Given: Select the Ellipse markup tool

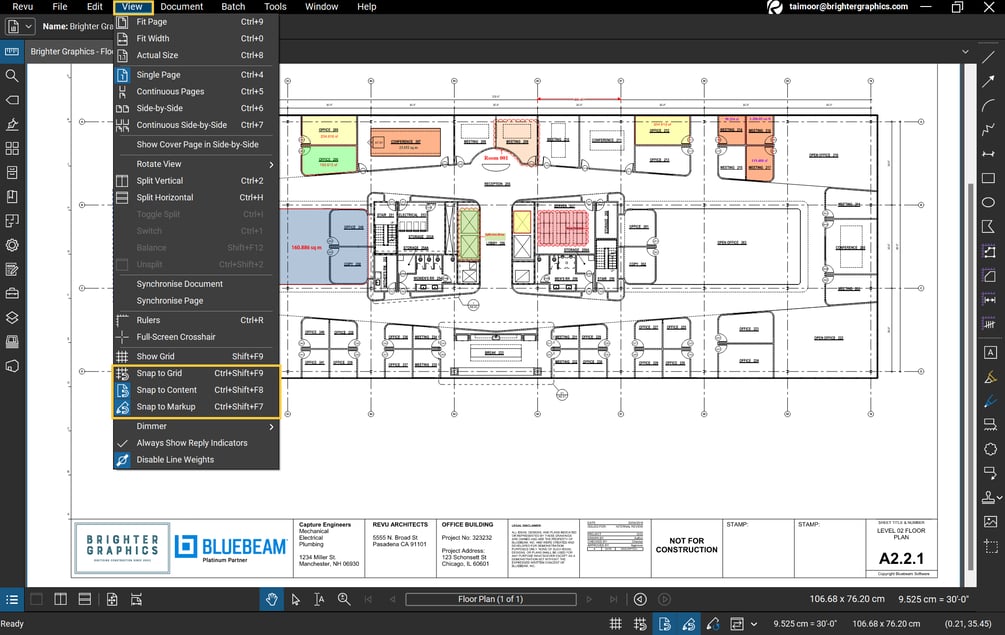Looking at the screenshot, I should pos(990,202).
